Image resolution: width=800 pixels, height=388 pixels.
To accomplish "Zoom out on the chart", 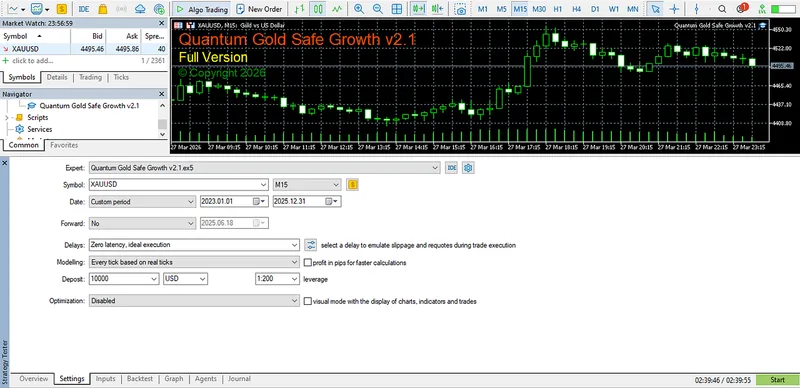I will 378,9.
